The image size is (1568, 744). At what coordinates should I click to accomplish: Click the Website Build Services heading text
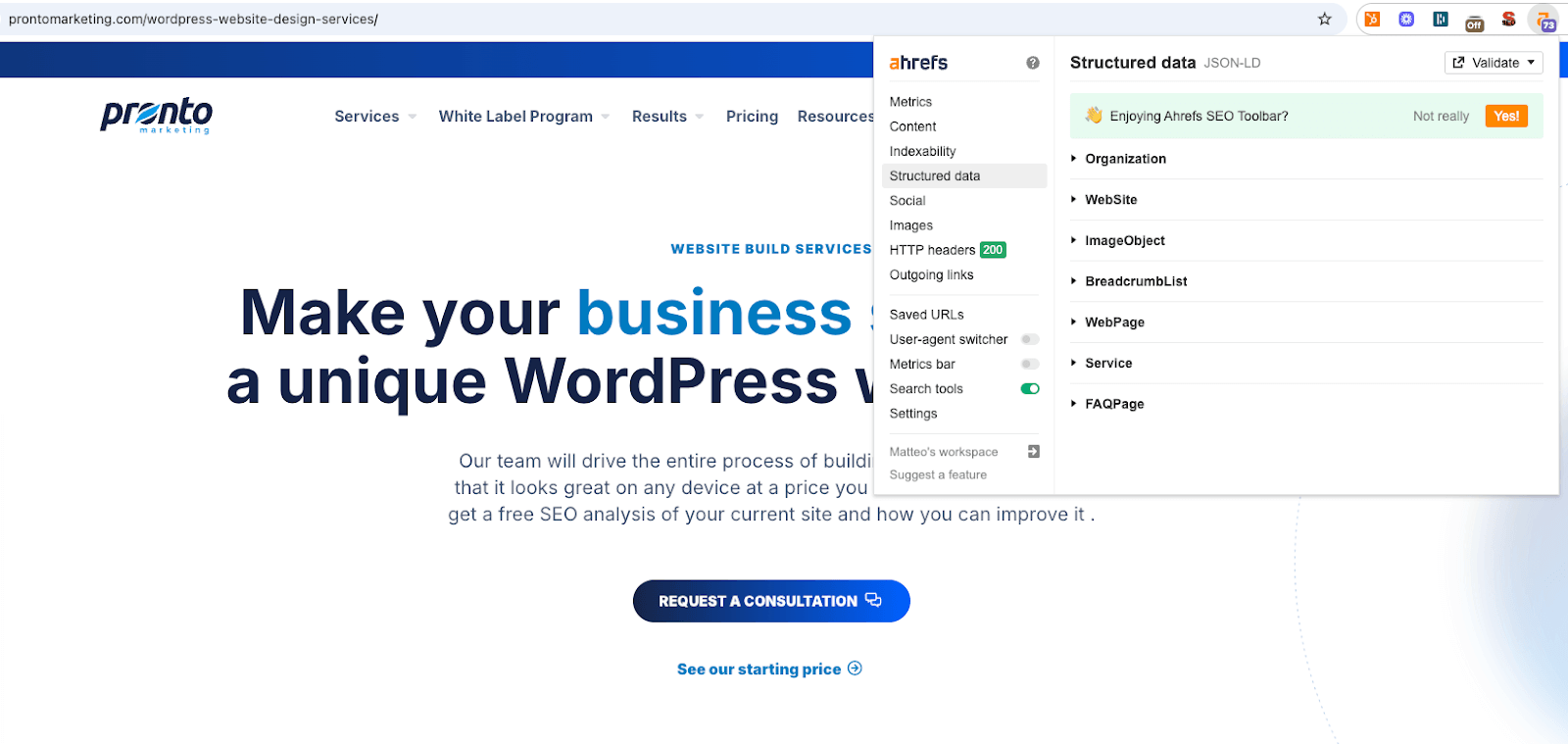771,249
